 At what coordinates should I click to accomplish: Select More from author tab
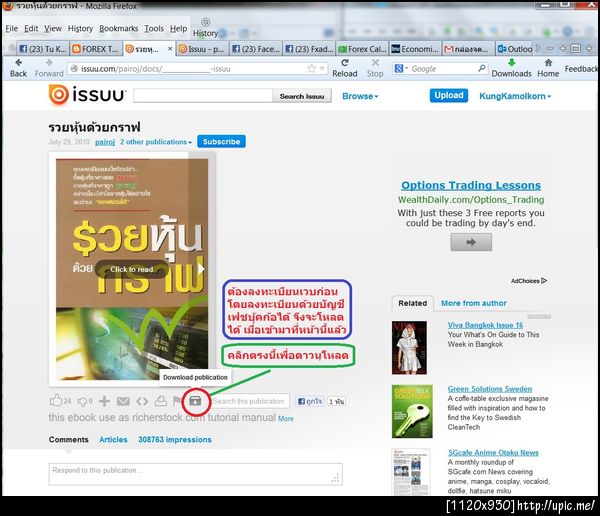pyautogui.click(x=474, y=303)
